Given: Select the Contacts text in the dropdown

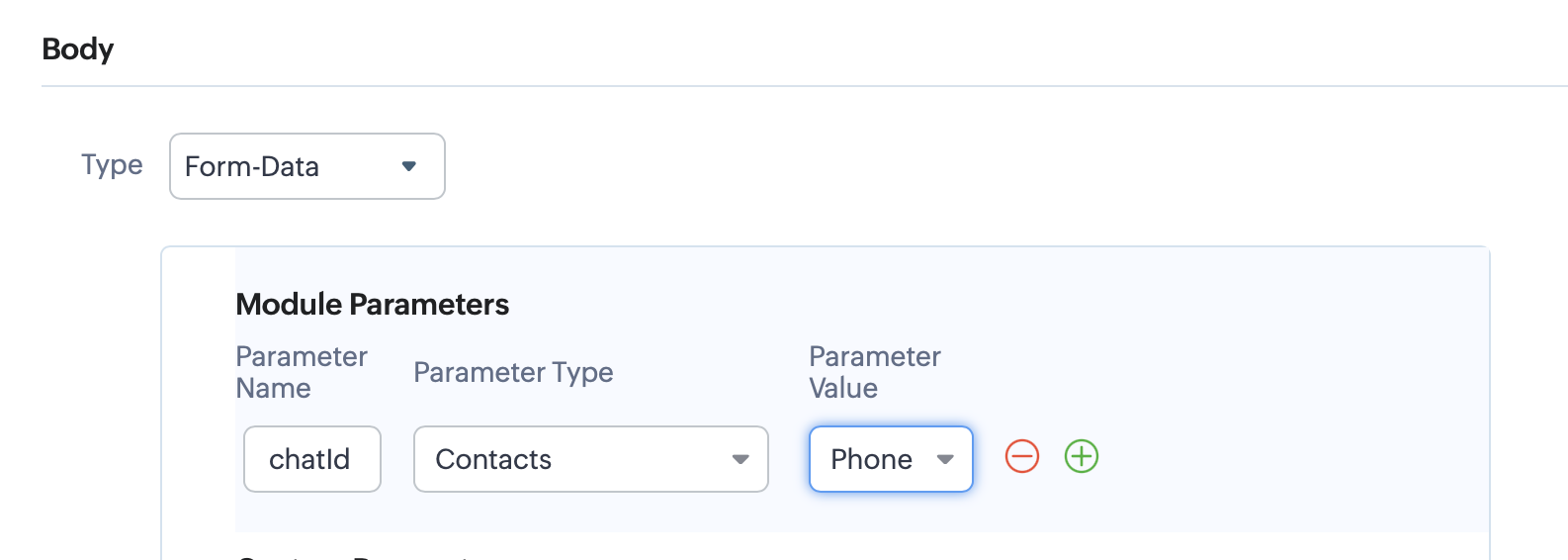Looking at the screenshot, I should click(493, 459).
